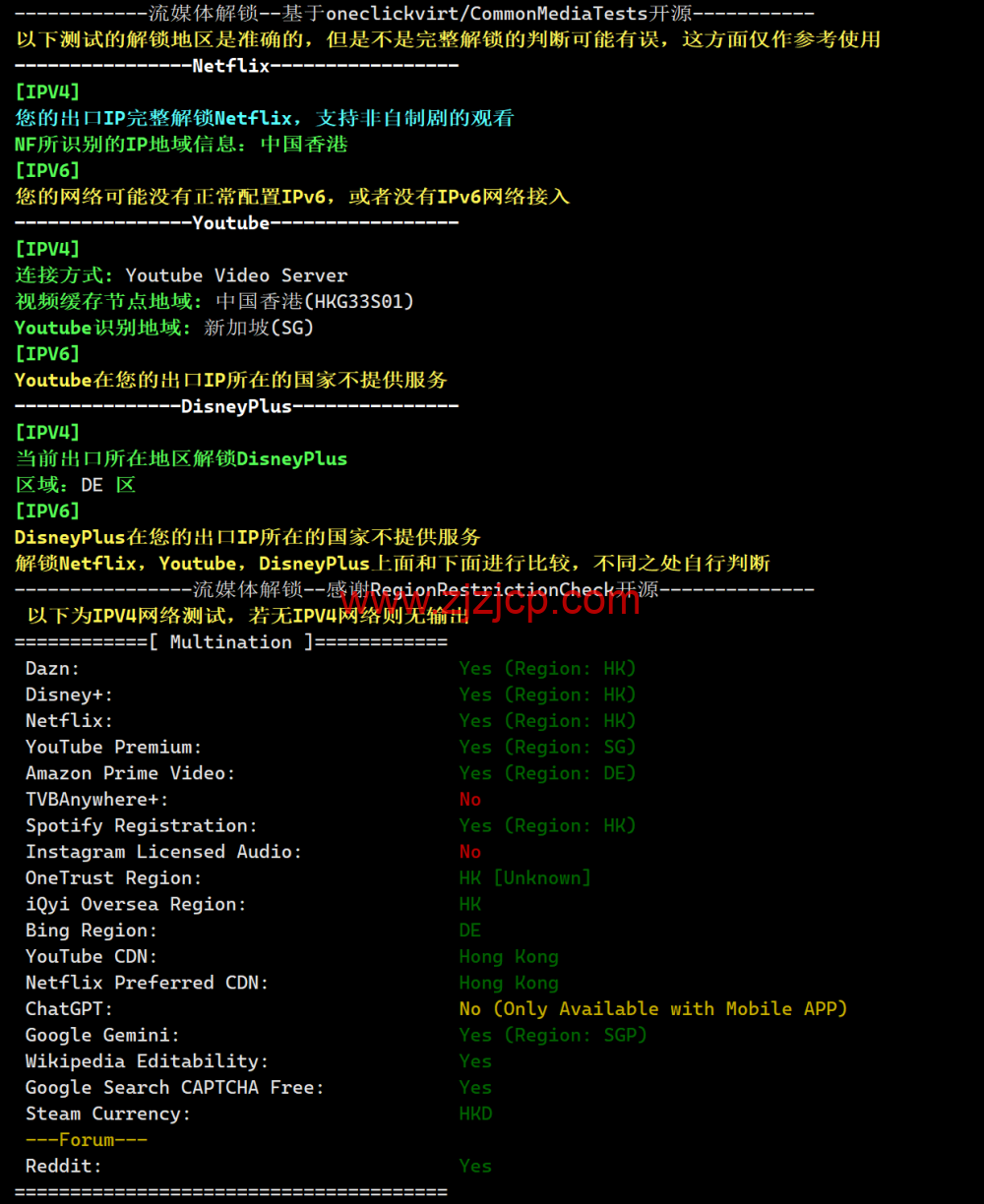Select the DisneyPlus section header line
The image size is (984, 1204).
(236, 405)
